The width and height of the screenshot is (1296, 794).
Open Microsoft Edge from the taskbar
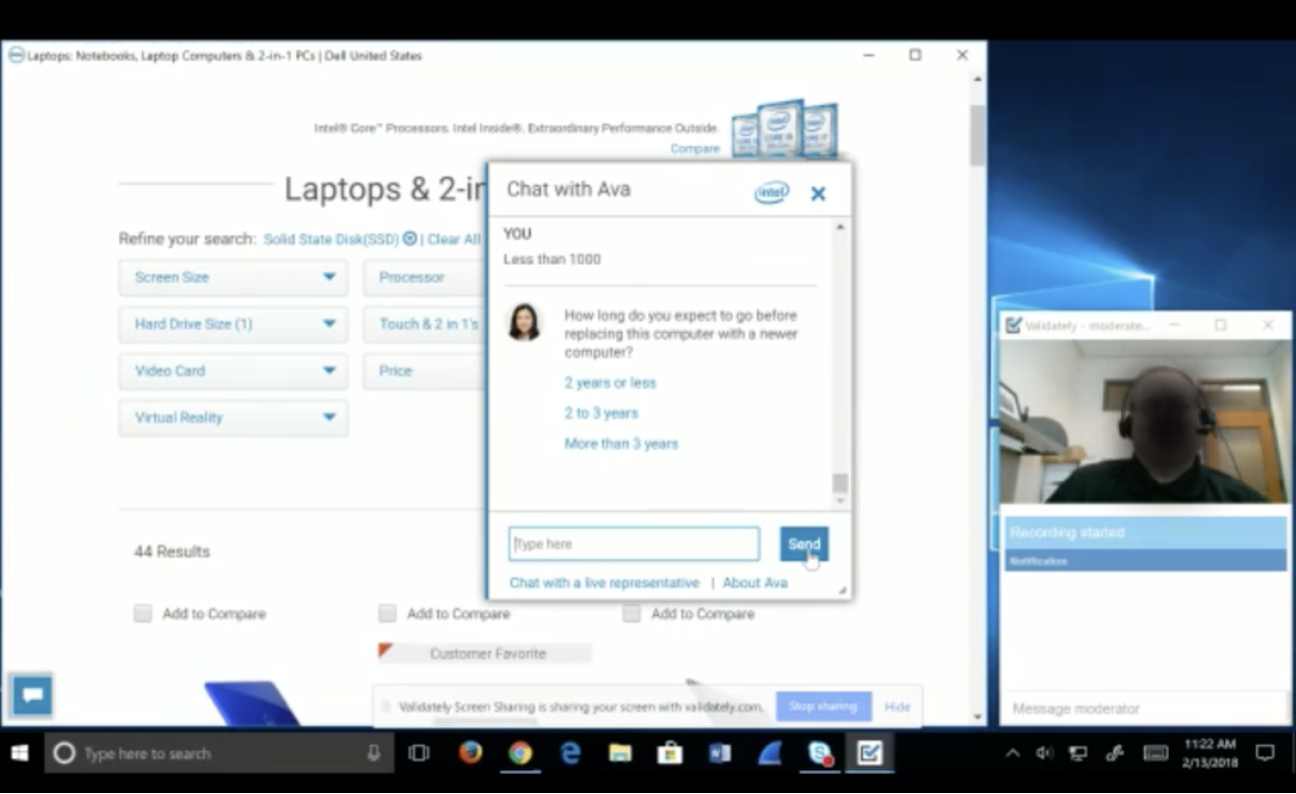pos(570,753)
